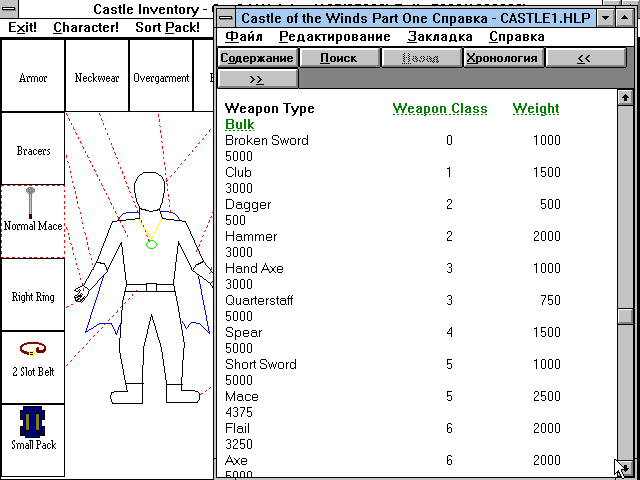Image resolution: width=640 pixels, height=480 pixels.
Task: Click the Поиск button
Action: click(x=339, y=58)
